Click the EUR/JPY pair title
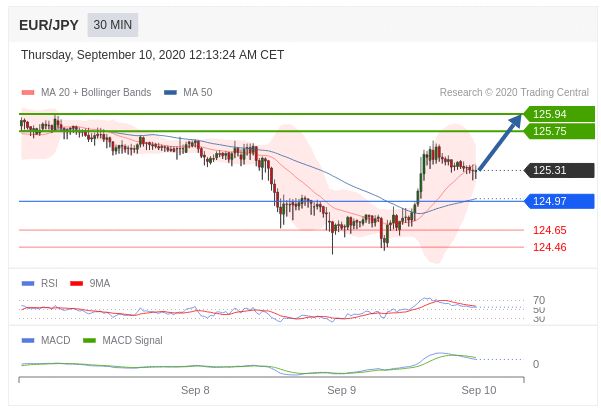The height and width of the screenshot is (411, 601). pos(49,25)
